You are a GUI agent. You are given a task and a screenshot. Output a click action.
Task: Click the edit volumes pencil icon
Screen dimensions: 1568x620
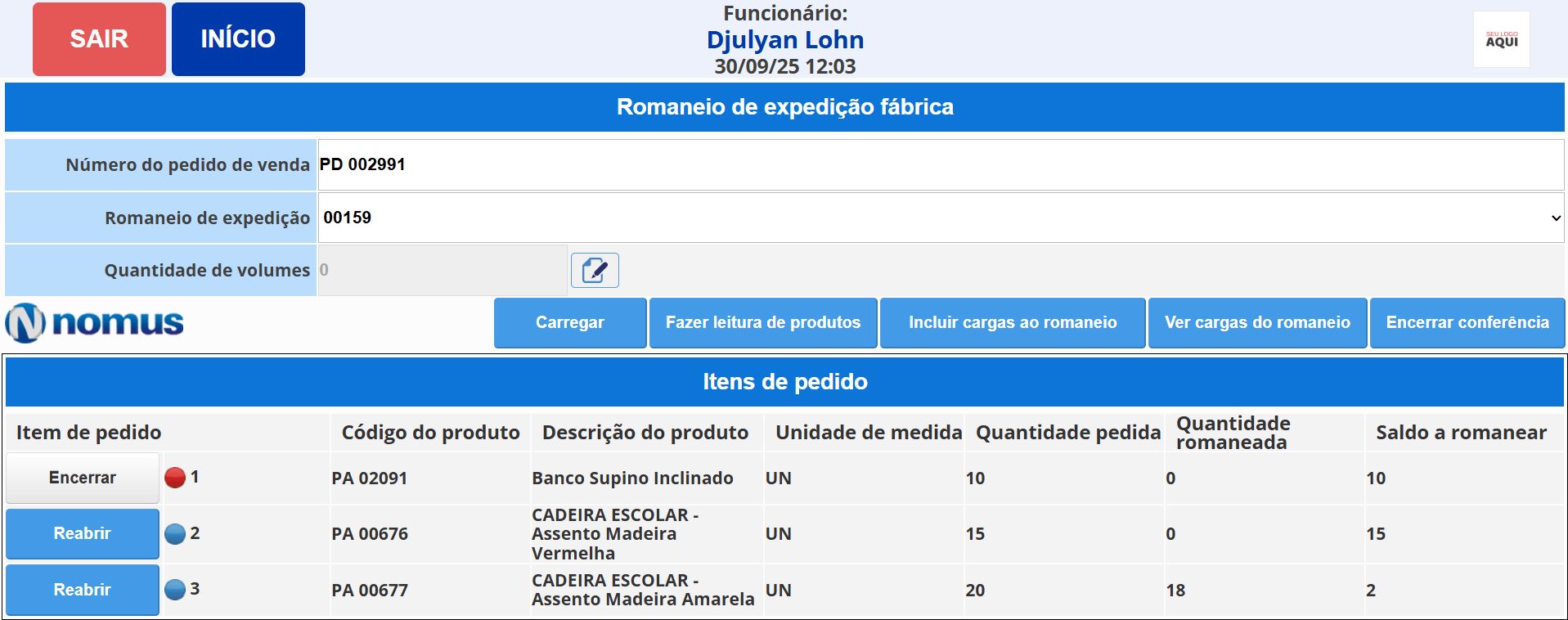[594, 270]
